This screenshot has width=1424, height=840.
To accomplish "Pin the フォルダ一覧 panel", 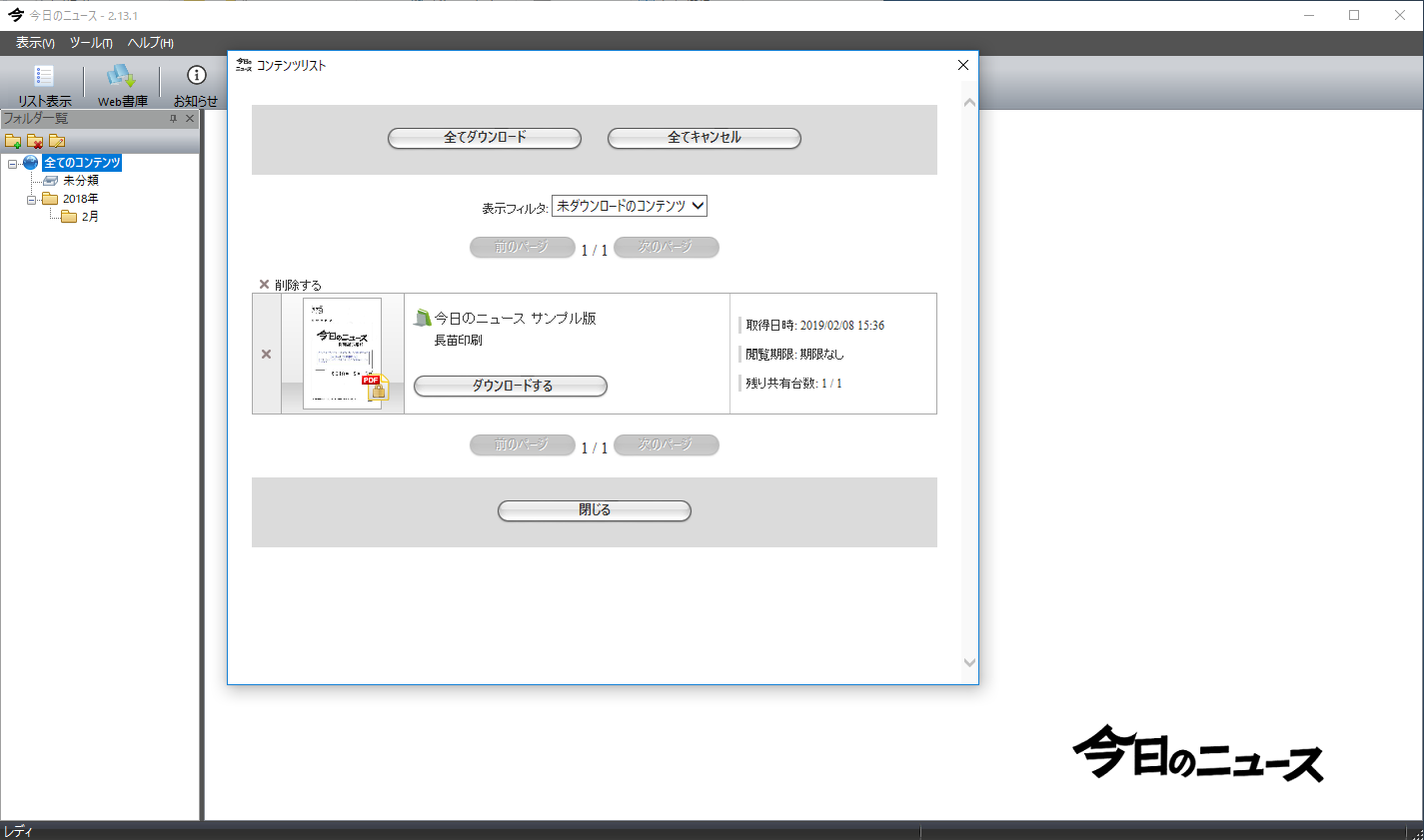I will [173, 119].
